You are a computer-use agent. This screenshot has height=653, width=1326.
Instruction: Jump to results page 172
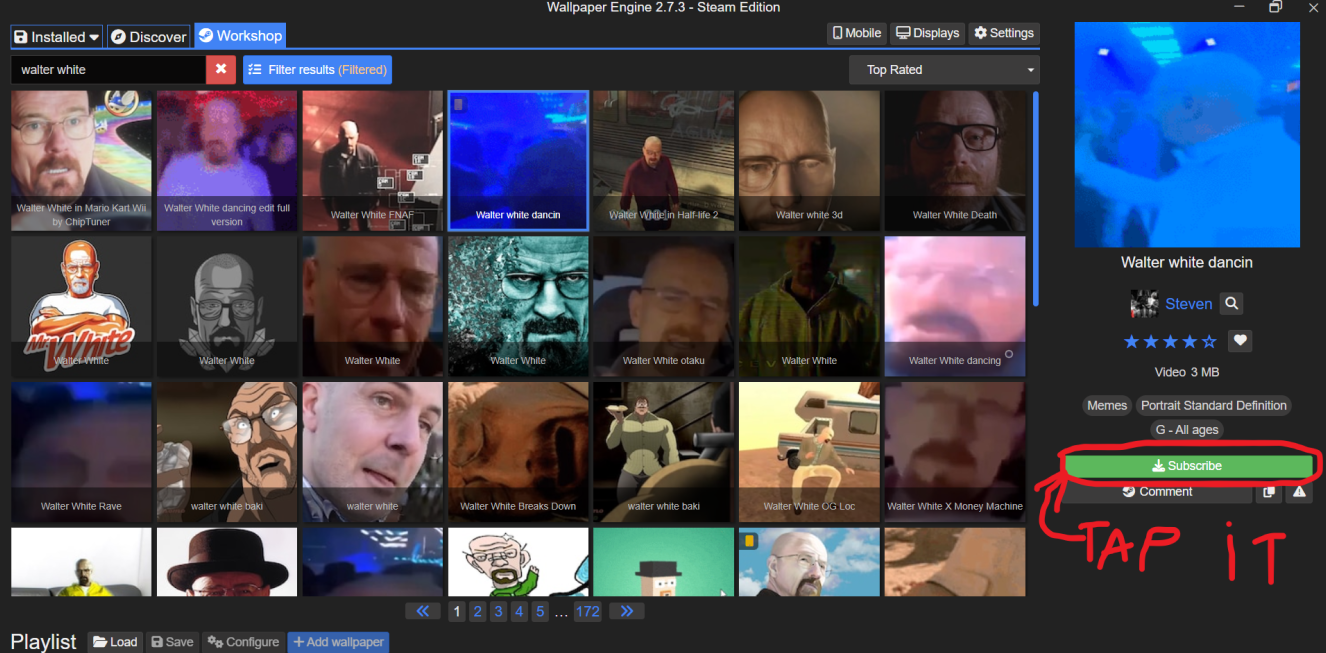click(x=588, y=611)
